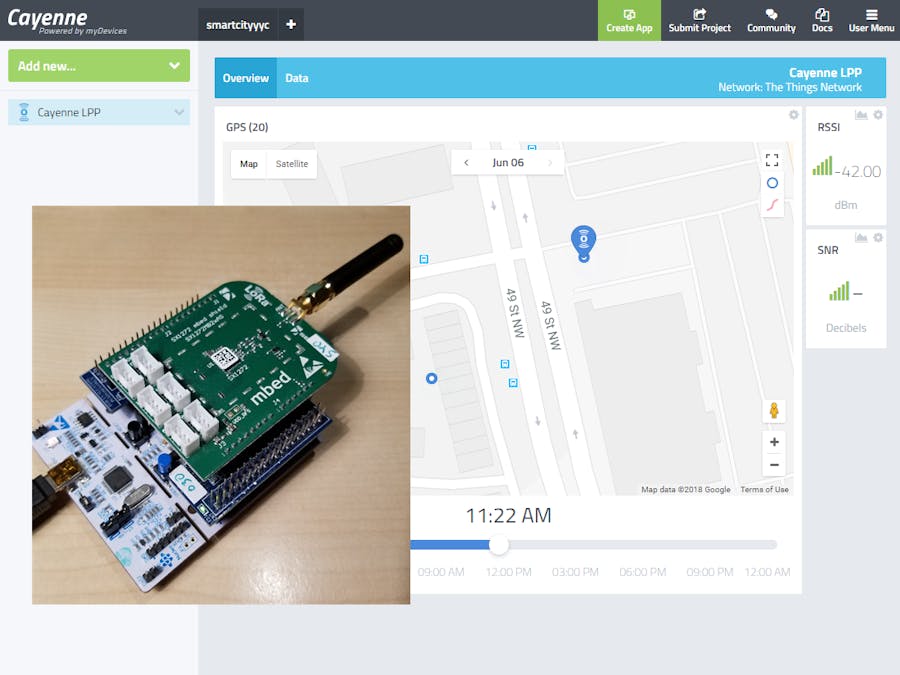This screenshot has width=900, height=675.
Task: Switch the map to Satellite view
Action: pyautogui.click(x=291, y=163)
